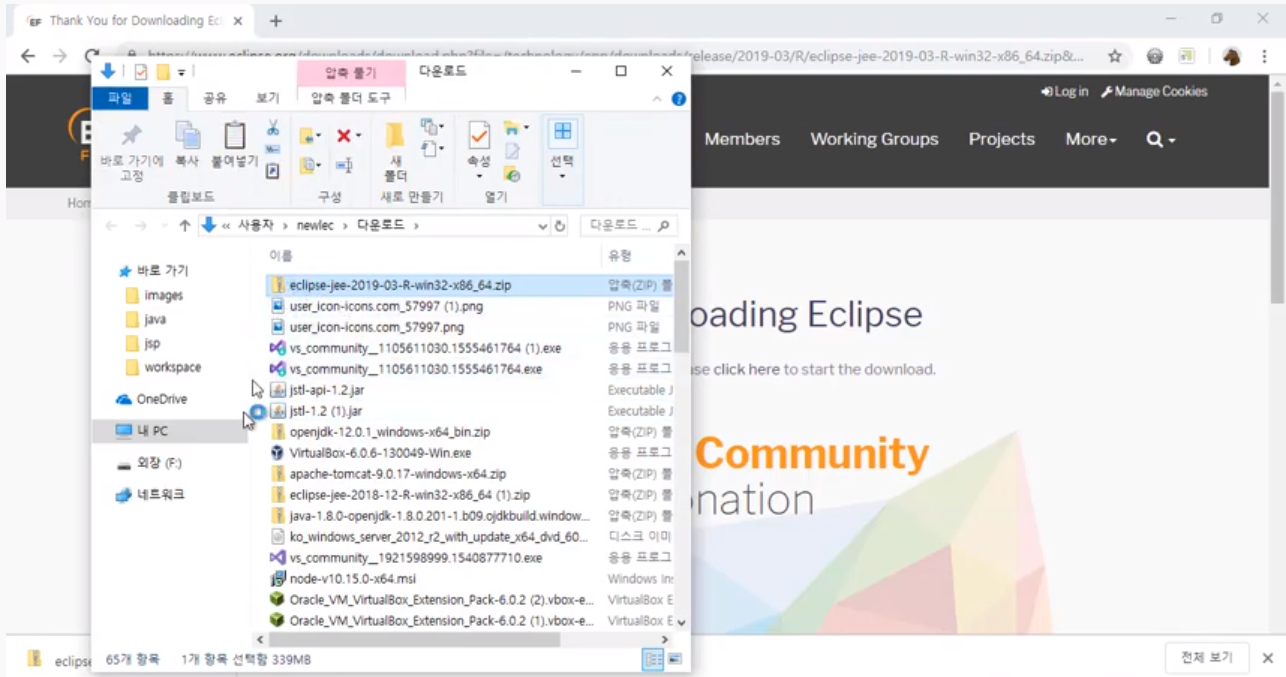Viewport: 1286px width, 677px height.
Task: Bookmark this page with Chrome star
Action: [1114, 56]
